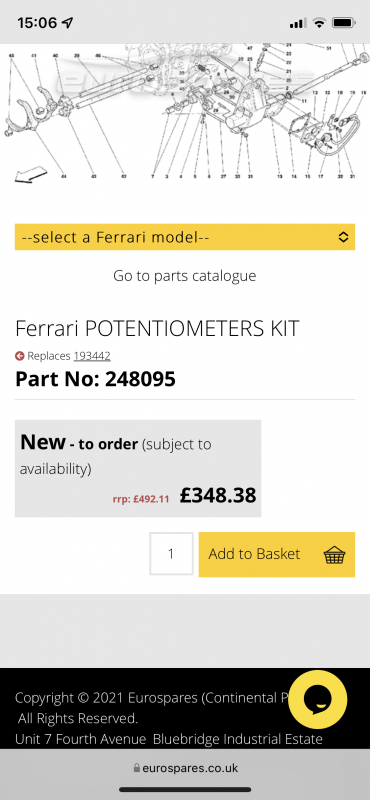Tap the cellular signal bars icon

tap(298, 23)
